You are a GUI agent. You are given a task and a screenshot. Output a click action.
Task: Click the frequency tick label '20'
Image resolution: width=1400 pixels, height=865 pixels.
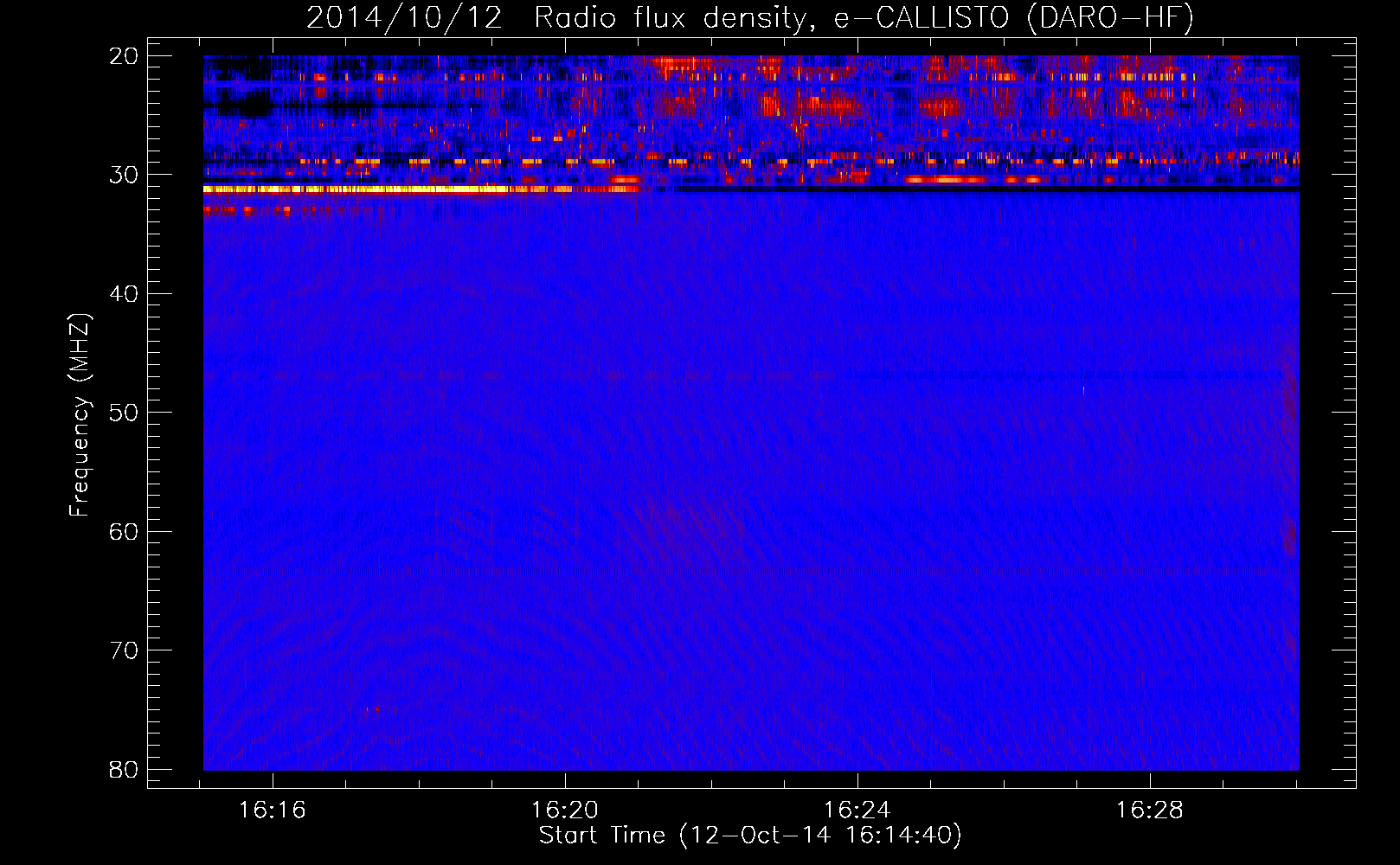tap(125, 56)
